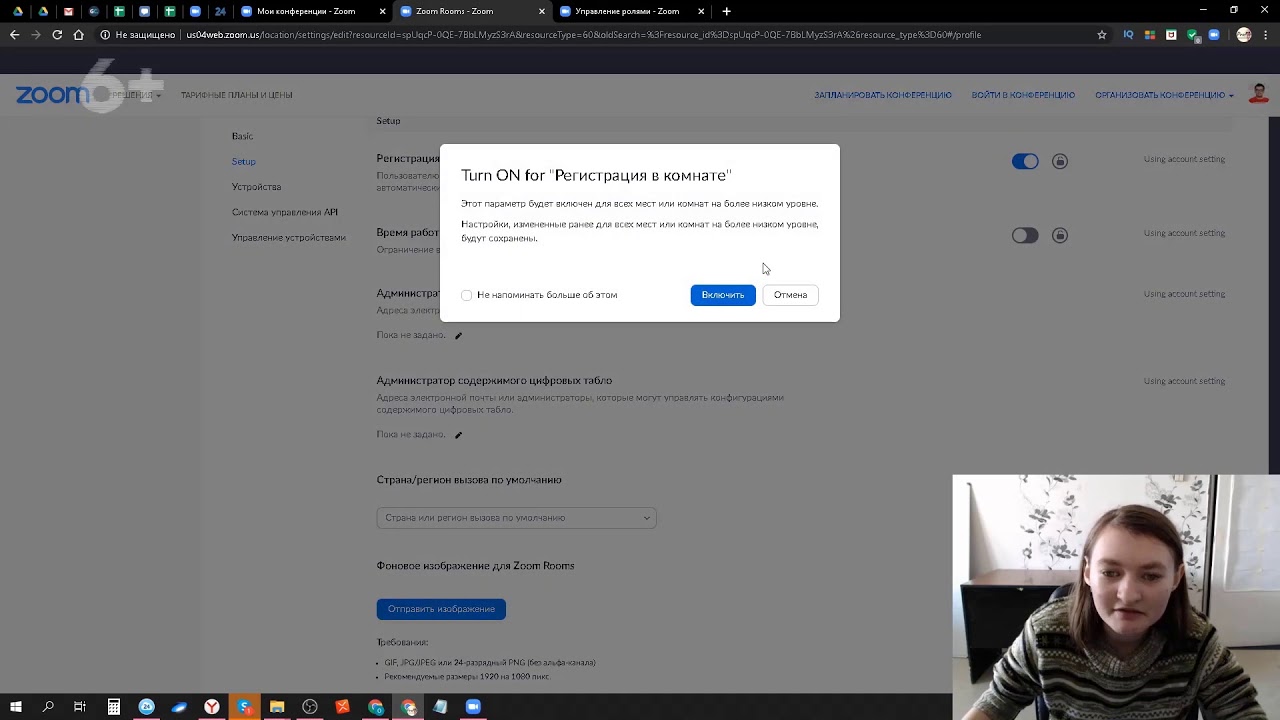Edit Администратор email with pencil icon
This screenshot has width=1280, height=720.
point(458,335)
